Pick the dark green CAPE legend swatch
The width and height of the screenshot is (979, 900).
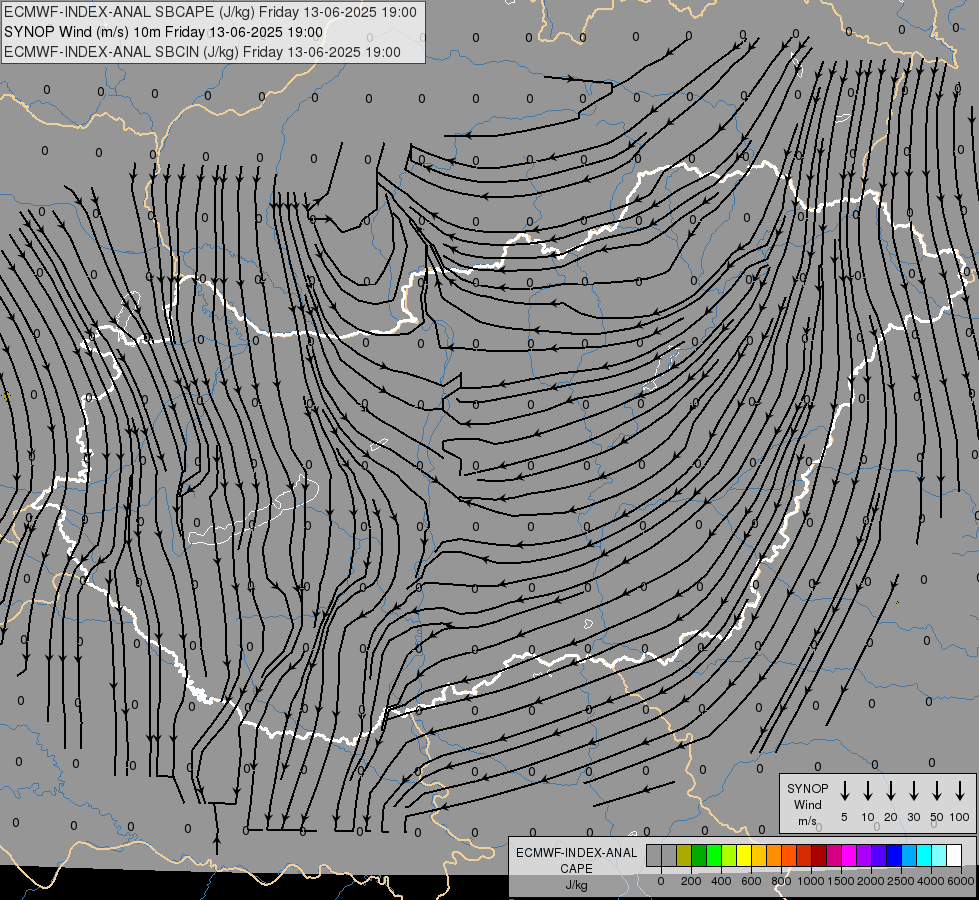[x=699, y=855]
